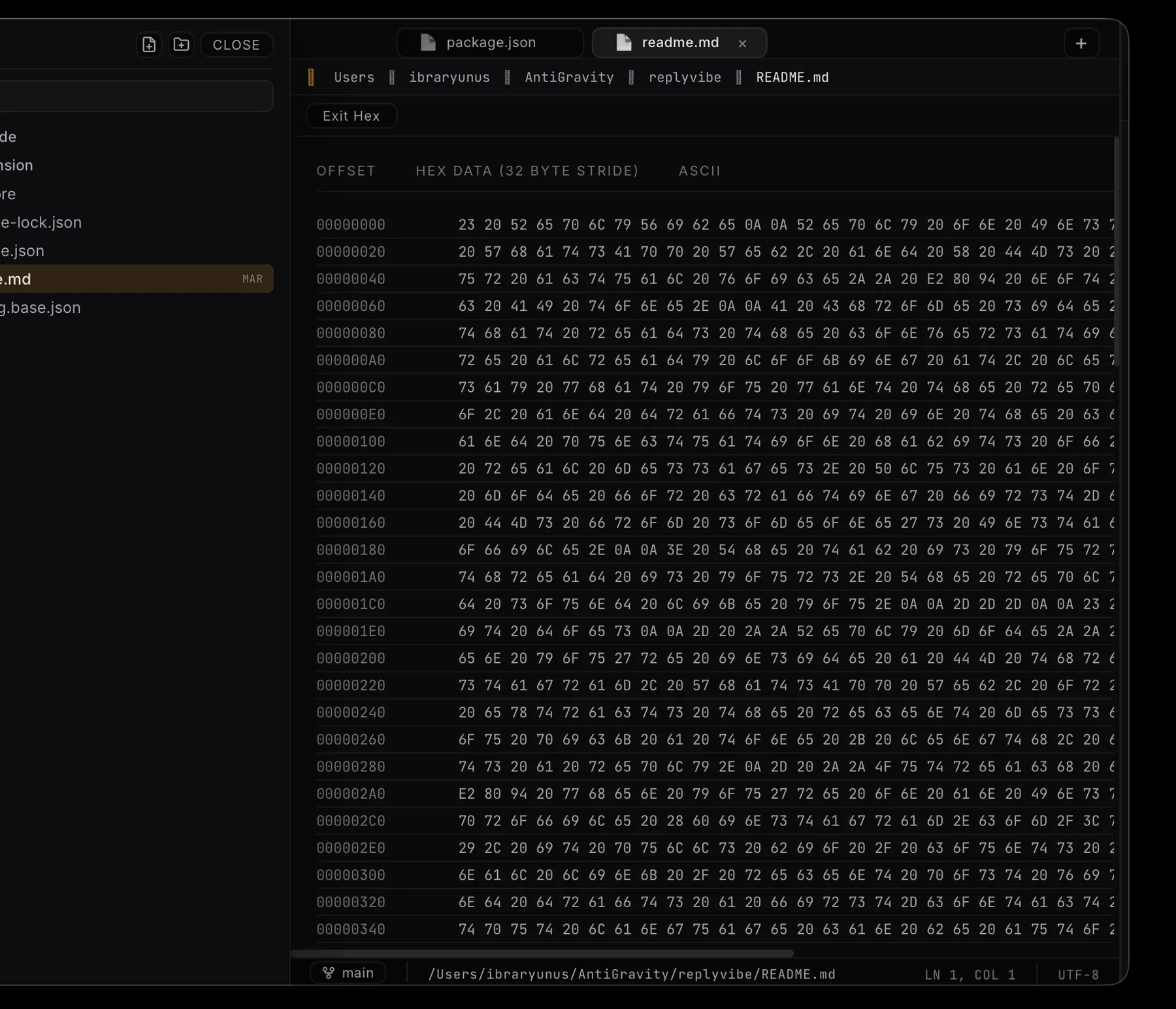Screen dimensions: 1176x1009
Task: Click offset 00000260
Action: (351, 739)
